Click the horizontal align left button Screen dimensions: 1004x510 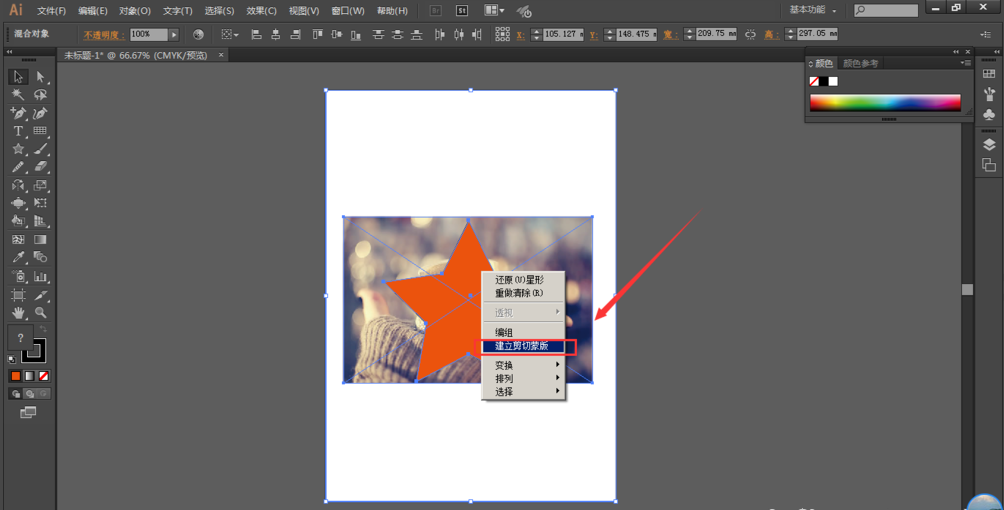click(x=256, y=35)
